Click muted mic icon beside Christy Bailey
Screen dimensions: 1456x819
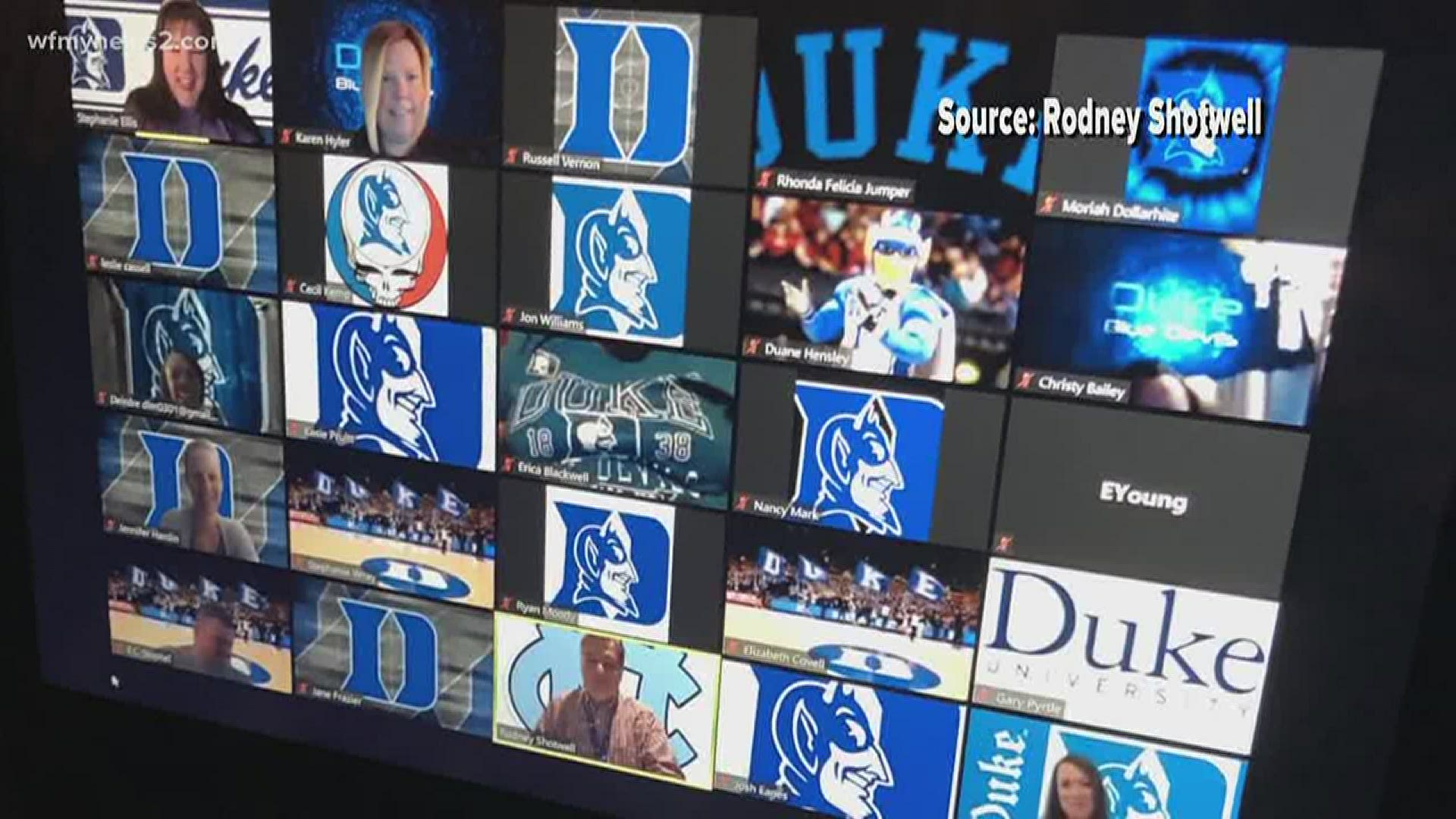tap(1025, 380)
